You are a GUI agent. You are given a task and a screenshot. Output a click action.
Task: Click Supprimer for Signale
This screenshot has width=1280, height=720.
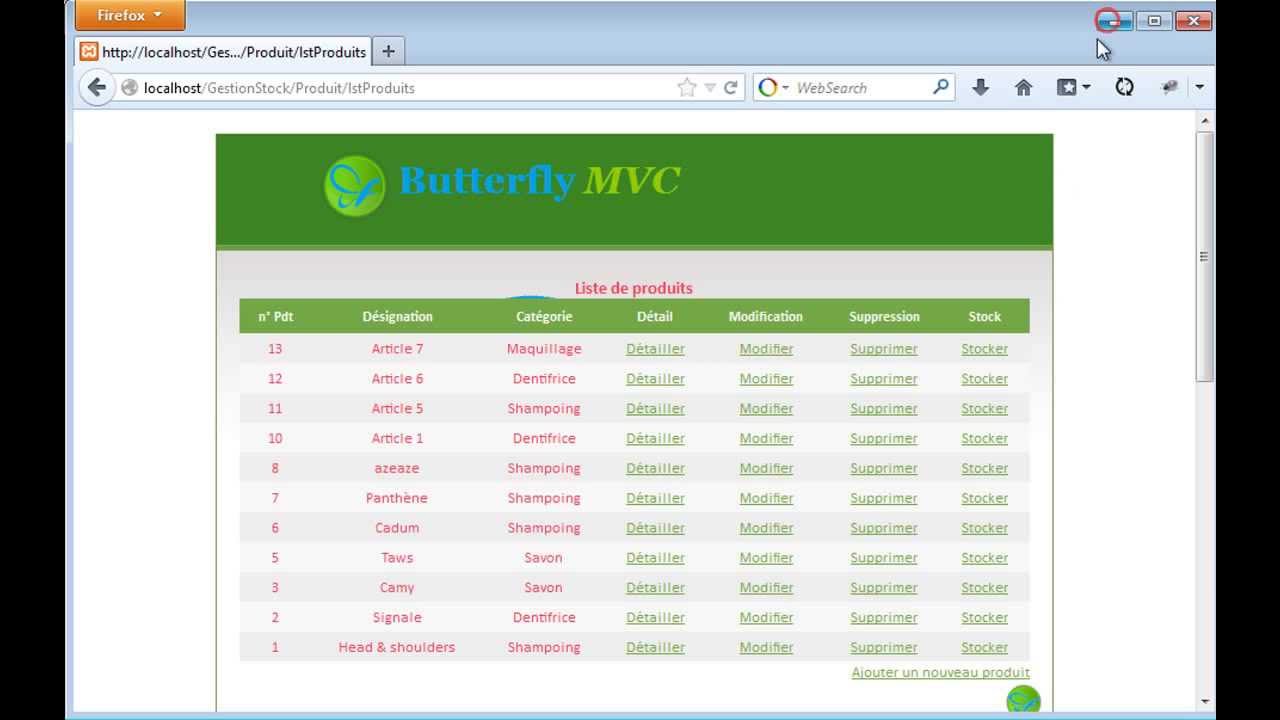[884, 618]
